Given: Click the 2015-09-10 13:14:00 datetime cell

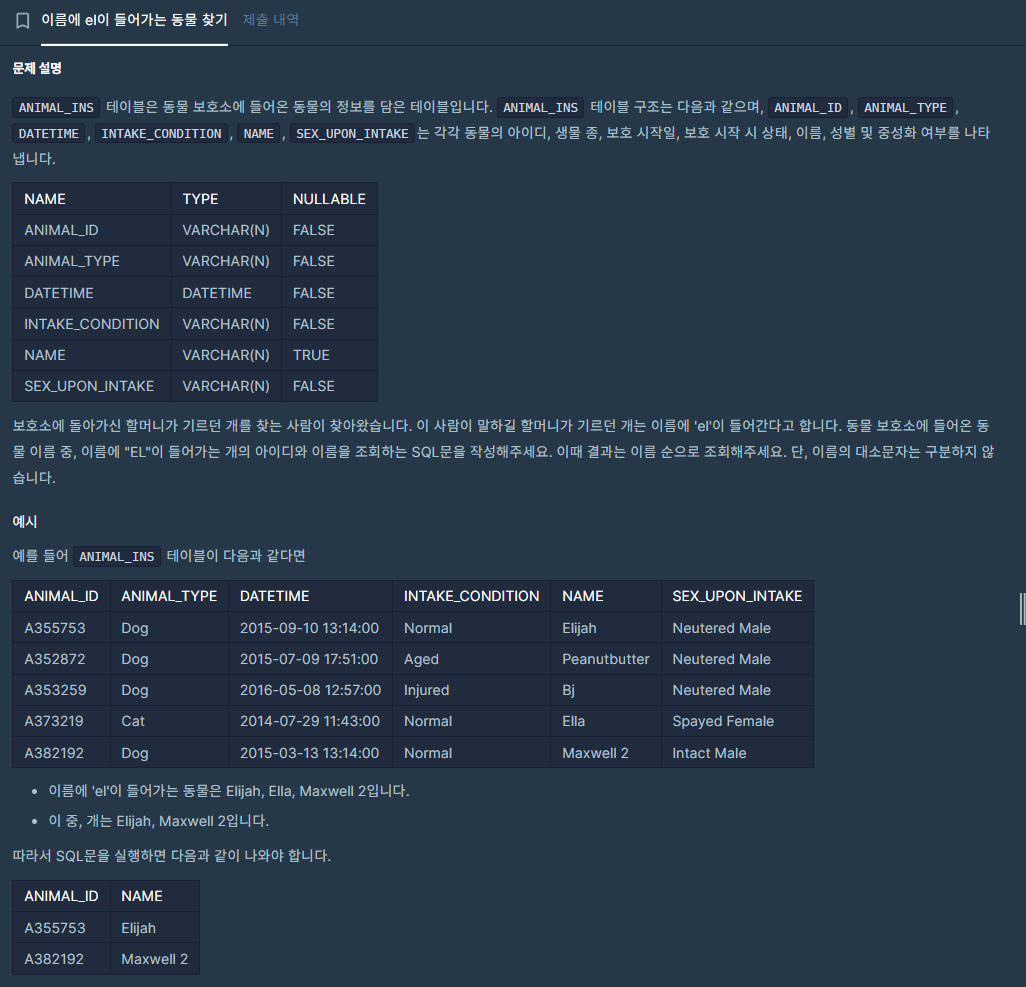Looking at the screenshot, I should click(x=310, y=628).
